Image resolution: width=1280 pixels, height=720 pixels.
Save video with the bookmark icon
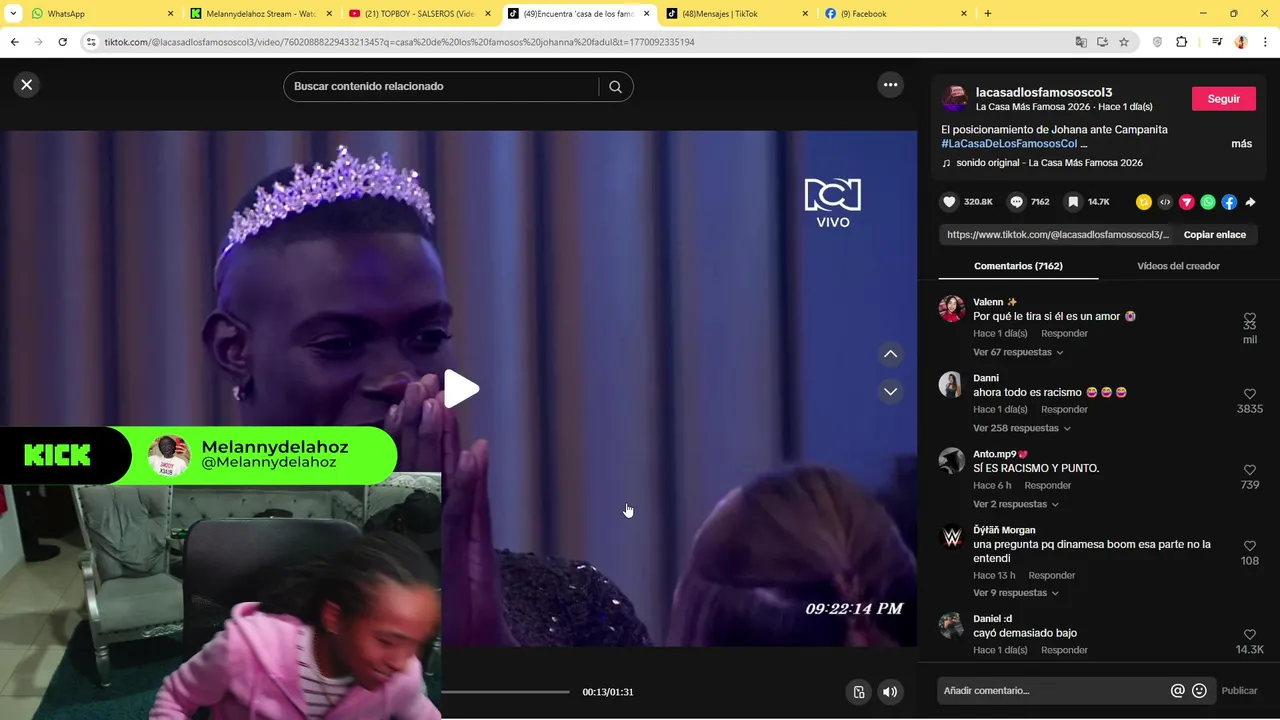tap(1073, 202)
